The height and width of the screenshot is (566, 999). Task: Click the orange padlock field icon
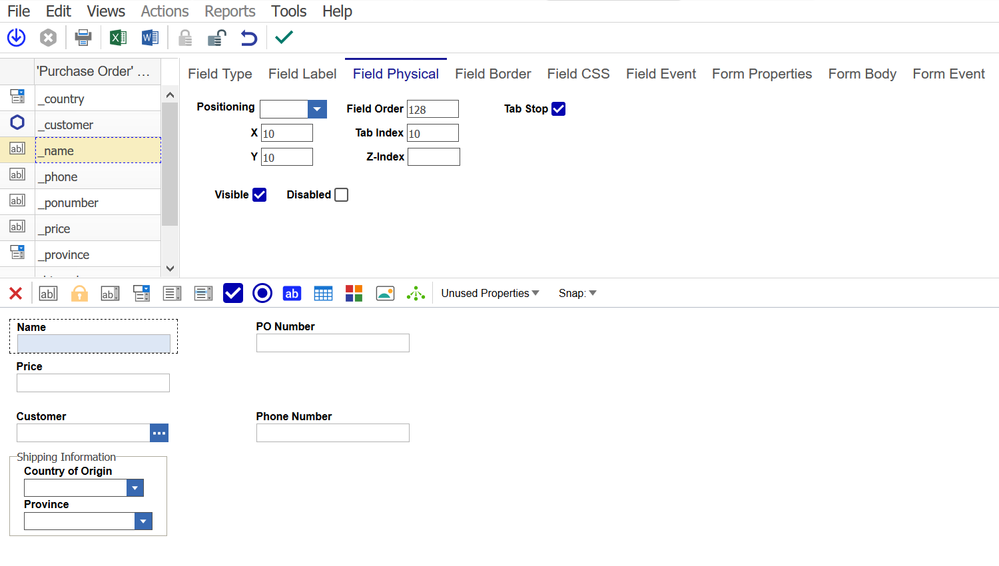(79, 293)
